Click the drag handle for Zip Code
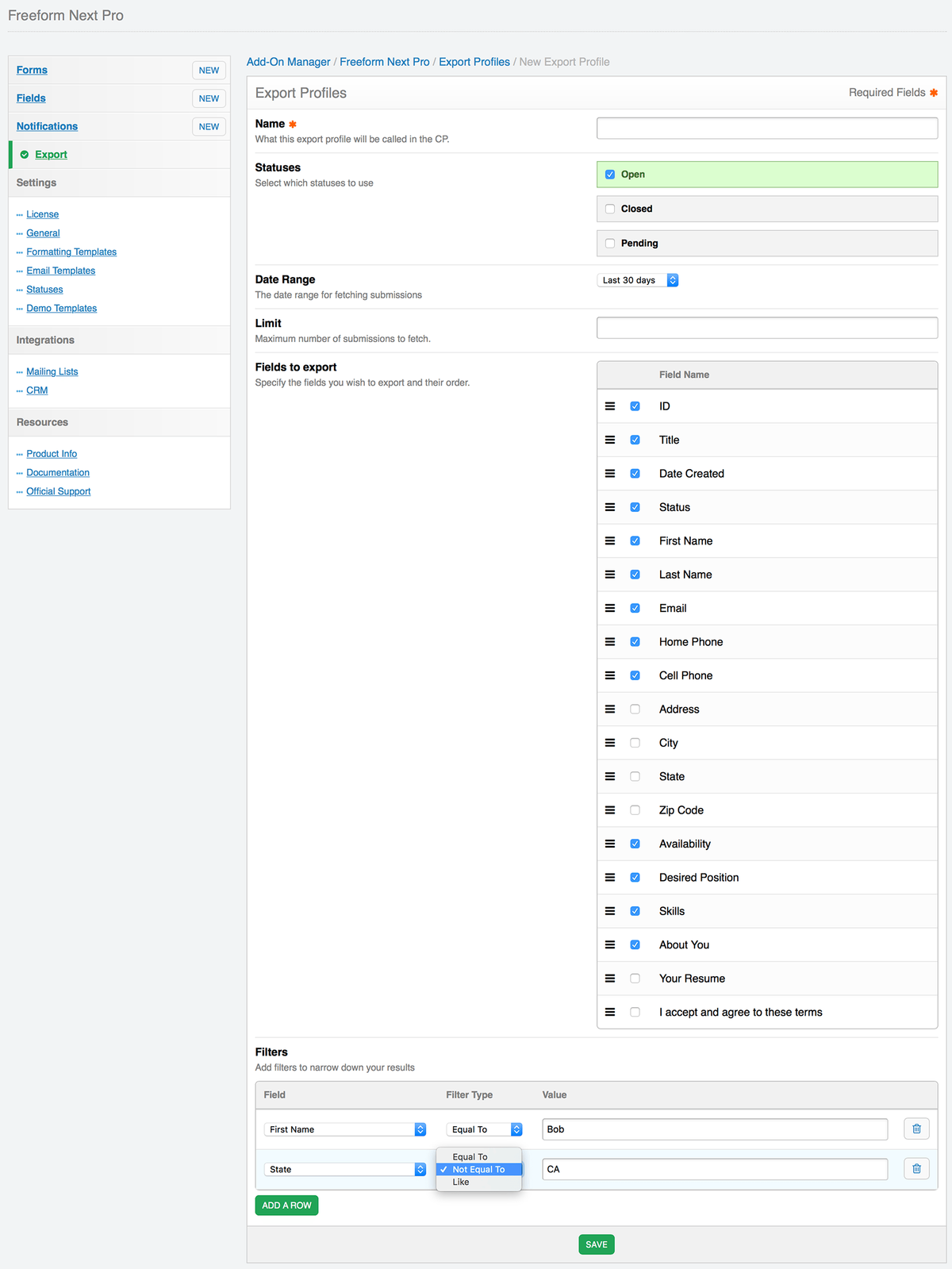This screenshot has height=1269, width=952. 610,810
